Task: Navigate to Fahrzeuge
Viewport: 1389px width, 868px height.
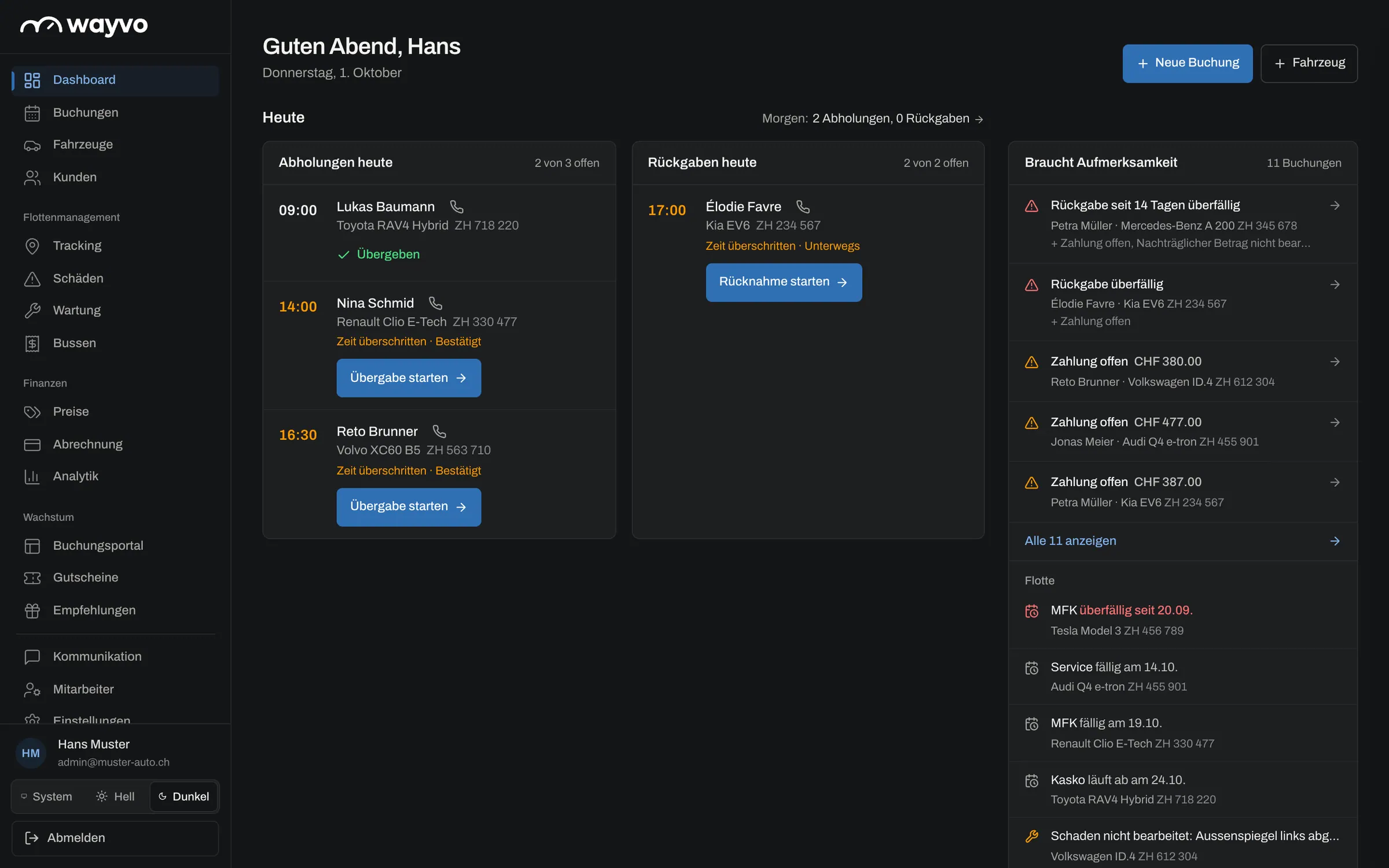Action: pos(115,145)
